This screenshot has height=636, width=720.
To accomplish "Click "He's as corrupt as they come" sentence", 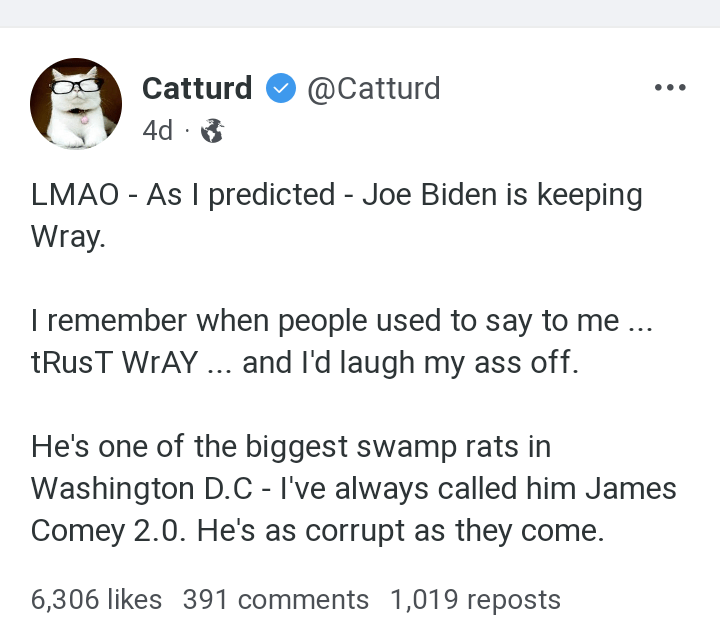I will click(x=400, y=530).
